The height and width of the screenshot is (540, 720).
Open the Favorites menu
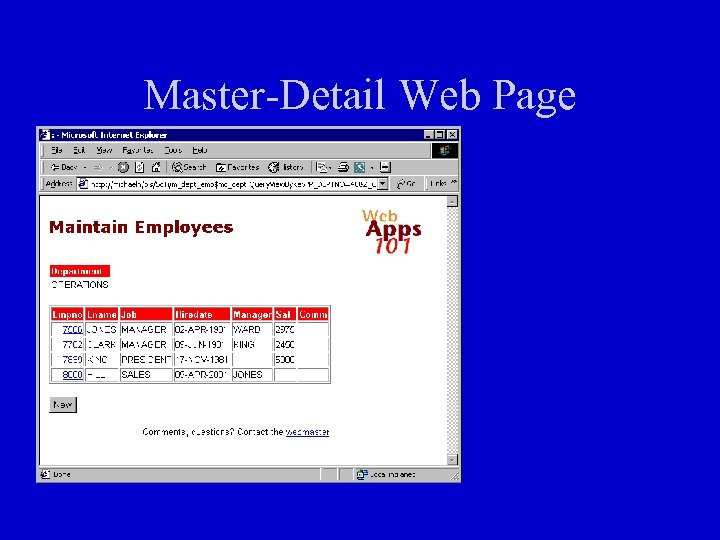(x=138, y=150)
